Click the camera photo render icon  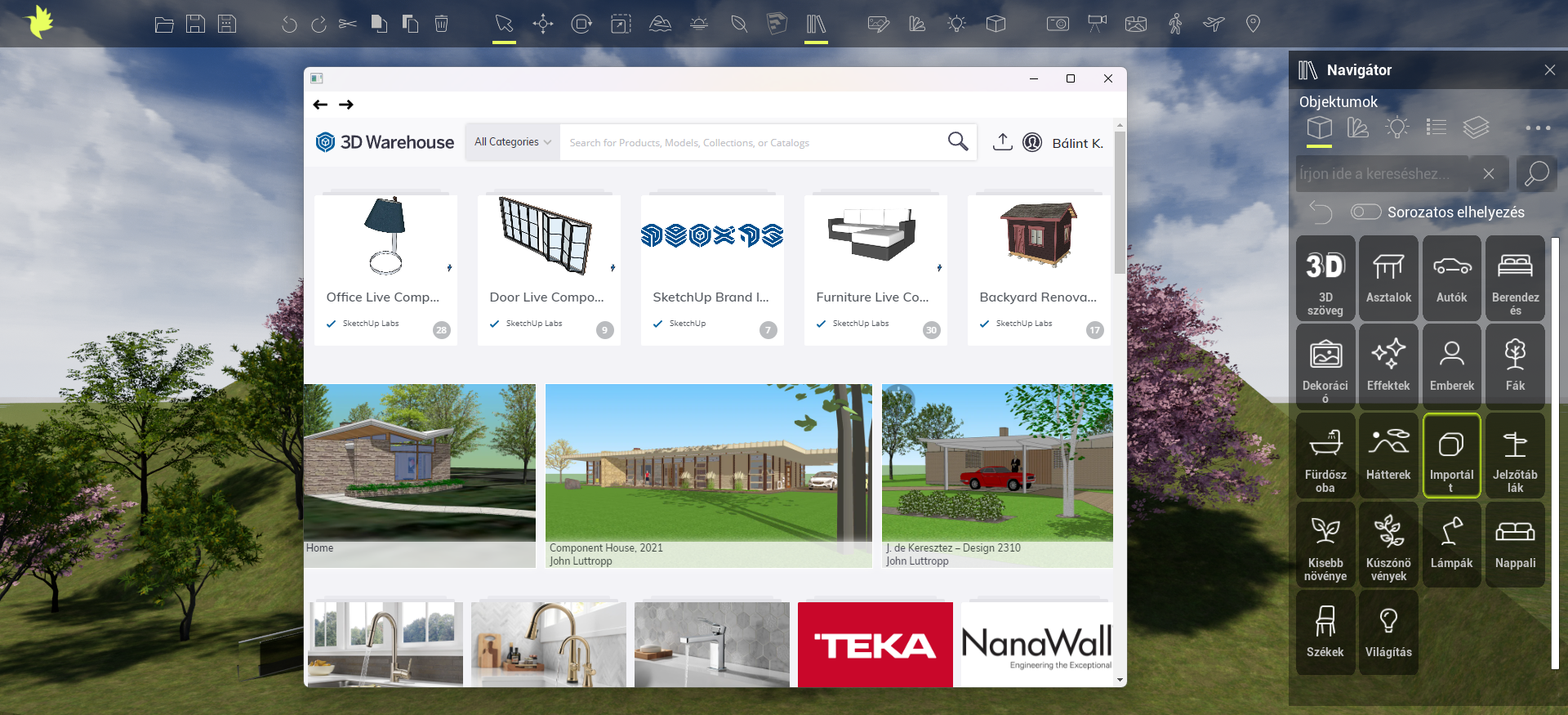[x=1058, y=25]
